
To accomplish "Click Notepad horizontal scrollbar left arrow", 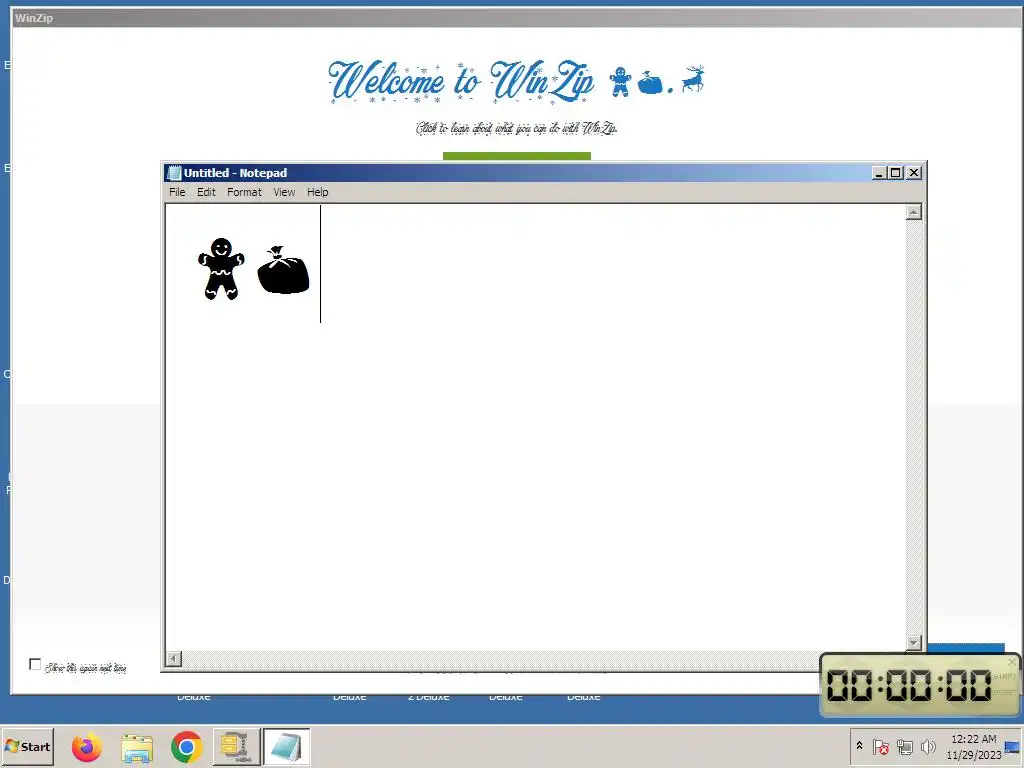I will coord(174,658).
